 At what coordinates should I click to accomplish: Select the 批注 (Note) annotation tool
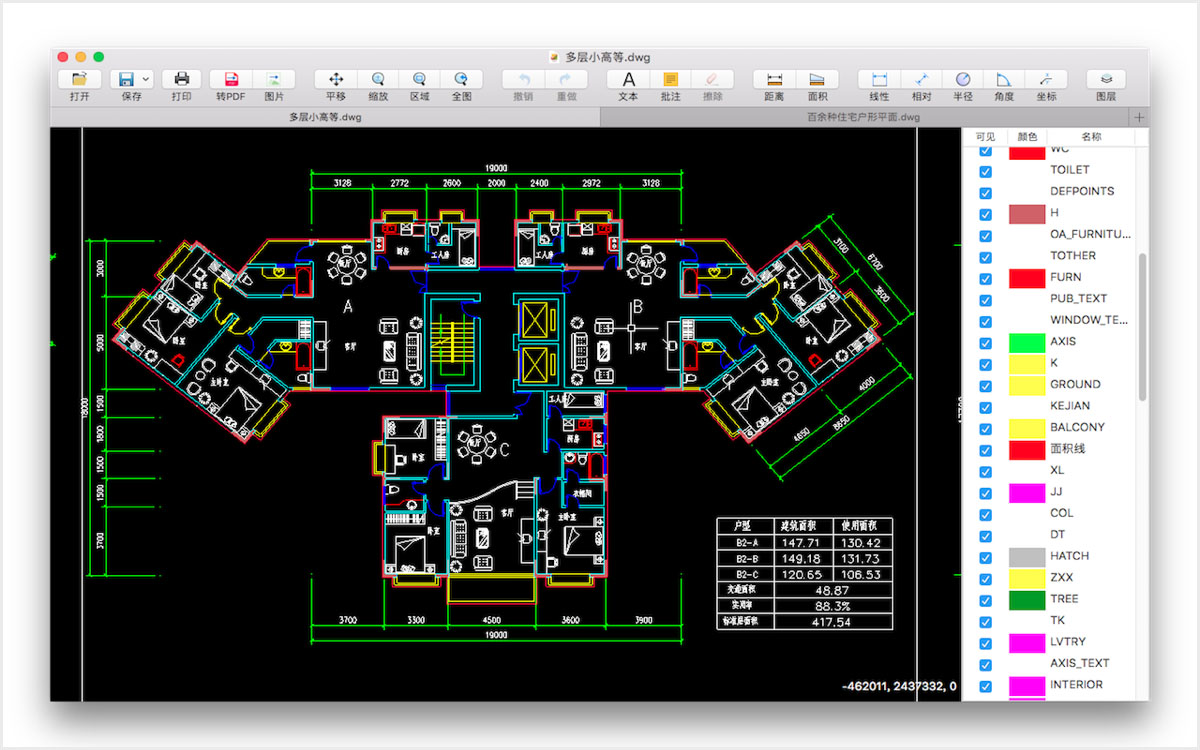click(670, 79)
